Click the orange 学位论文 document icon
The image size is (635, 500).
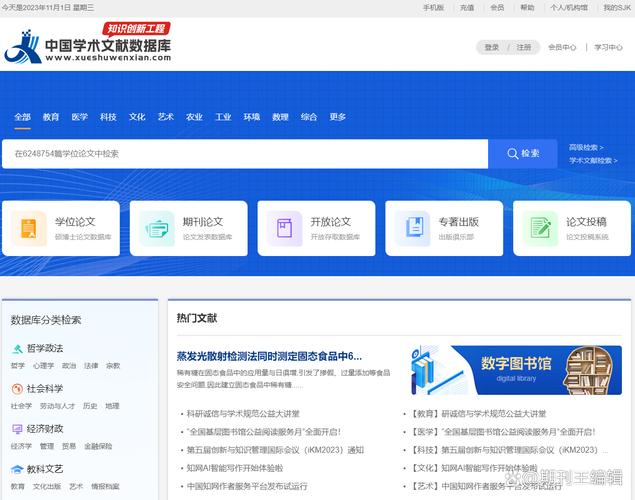(29, 228)
